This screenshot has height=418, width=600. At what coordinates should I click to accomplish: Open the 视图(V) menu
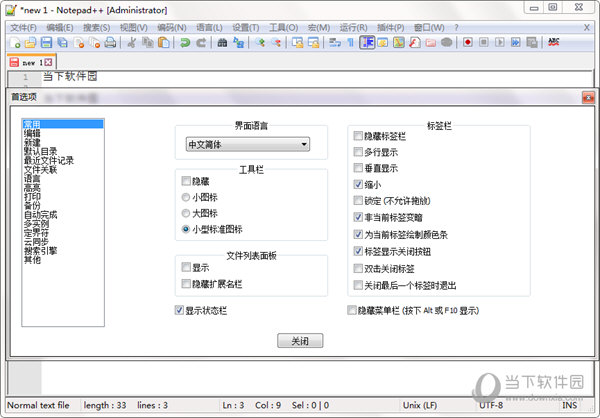(x=134, y=28)
